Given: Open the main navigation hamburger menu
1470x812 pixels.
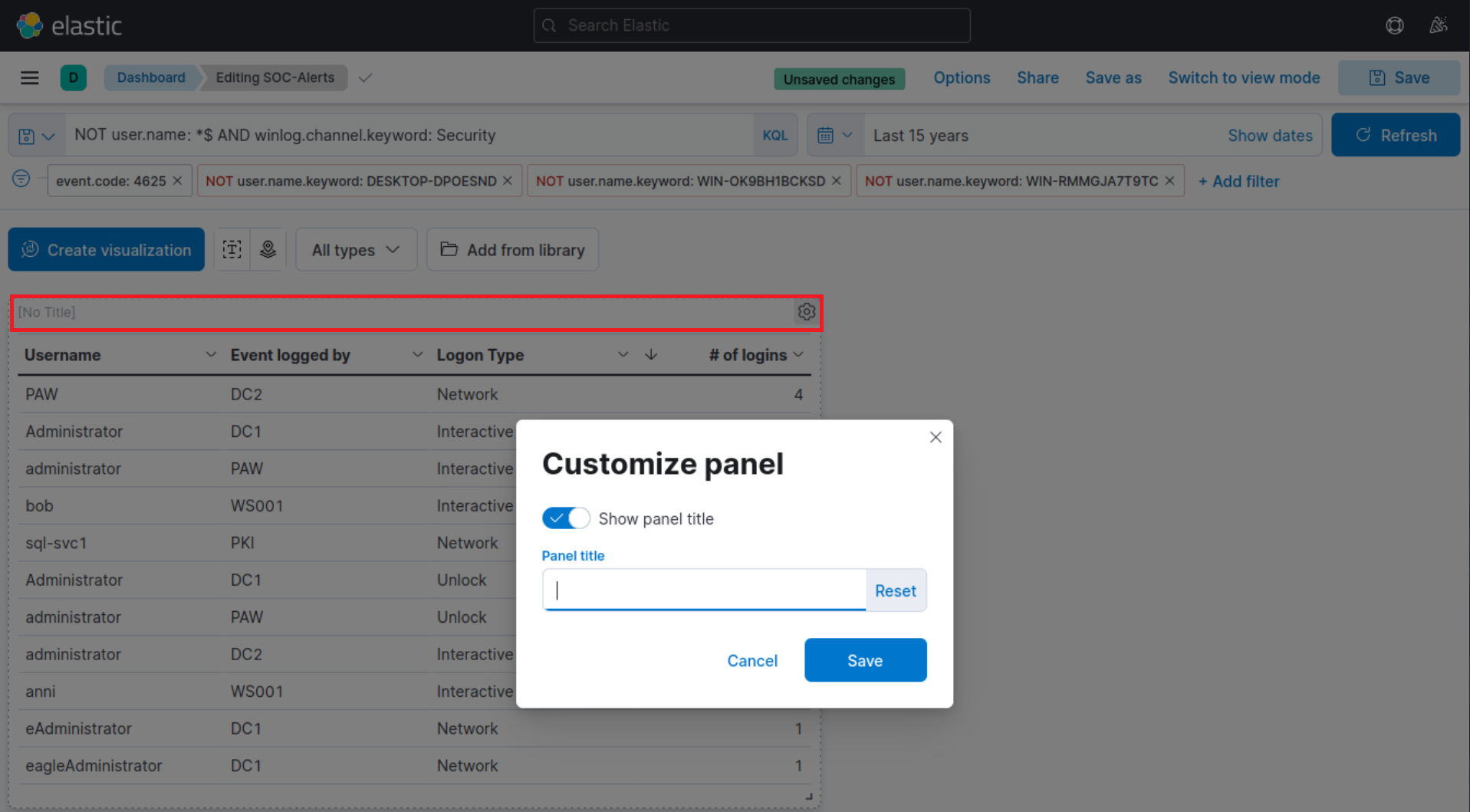Looking at the screenshot, I should coord(30,77).
